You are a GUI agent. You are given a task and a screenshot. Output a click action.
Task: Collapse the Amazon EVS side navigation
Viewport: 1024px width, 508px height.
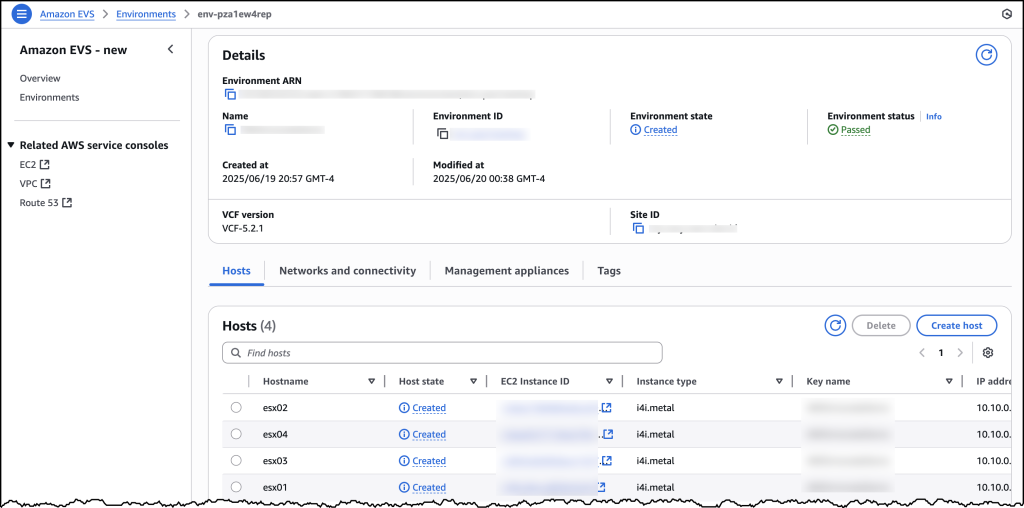[x=170, y=50]
